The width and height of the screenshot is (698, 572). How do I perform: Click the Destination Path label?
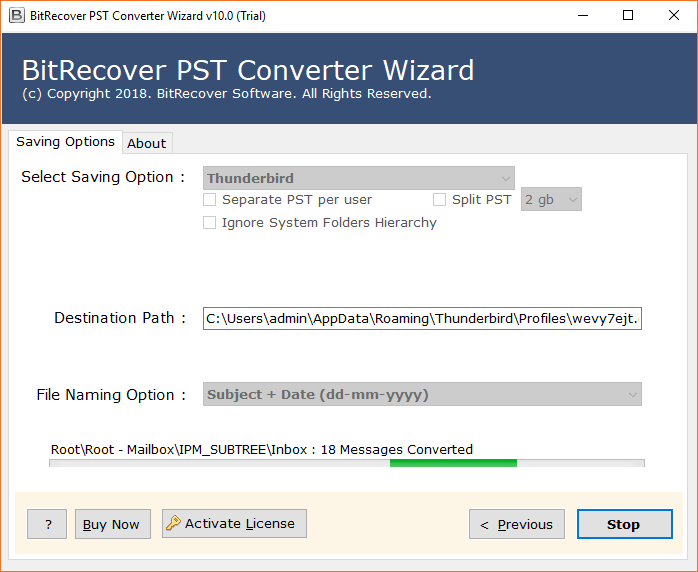[x=120, y=318]
